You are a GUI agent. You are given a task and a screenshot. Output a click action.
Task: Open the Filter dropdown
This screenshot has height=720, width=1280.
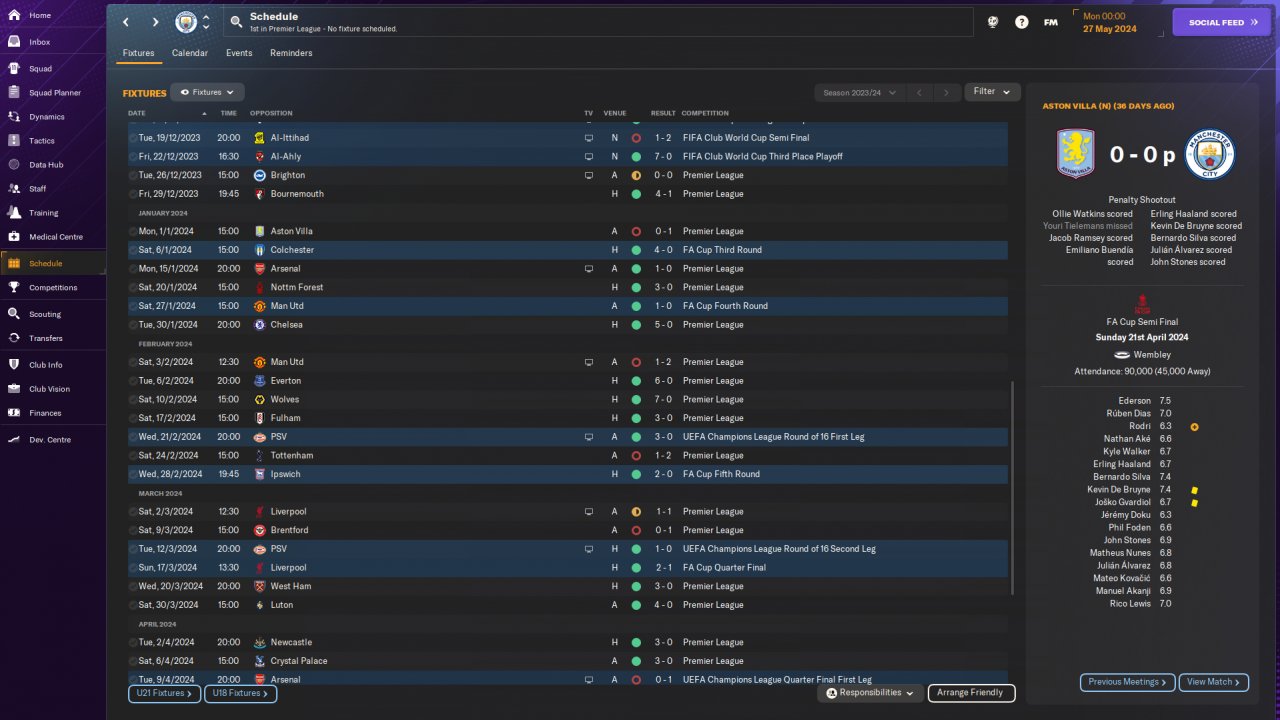point(992,92)
